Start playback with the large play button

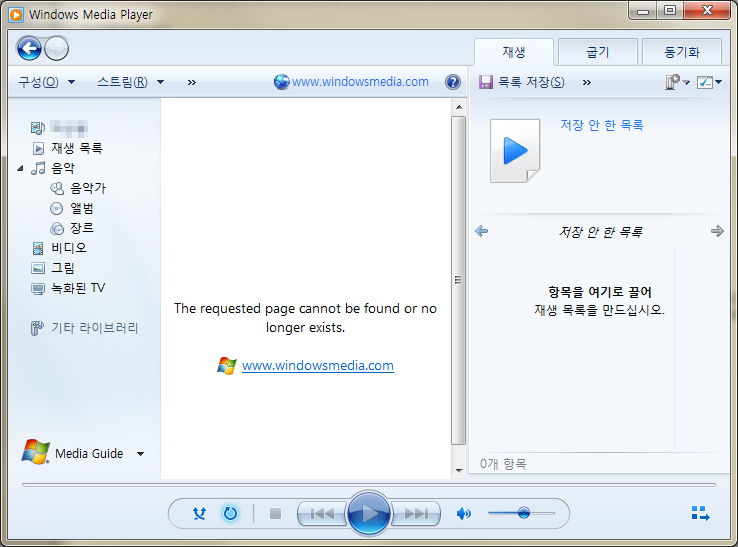[x=369, y=513]
